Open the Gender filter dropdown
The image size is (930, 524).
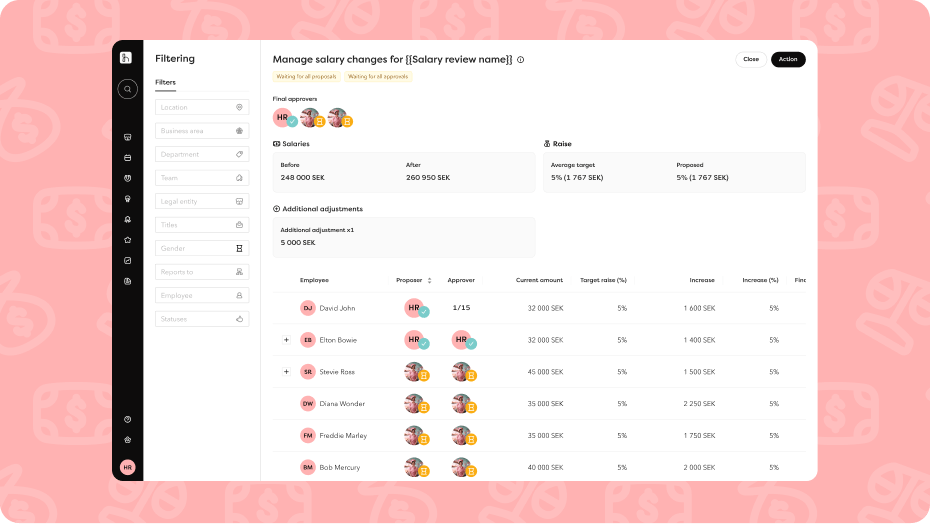[x=202, y=248]
